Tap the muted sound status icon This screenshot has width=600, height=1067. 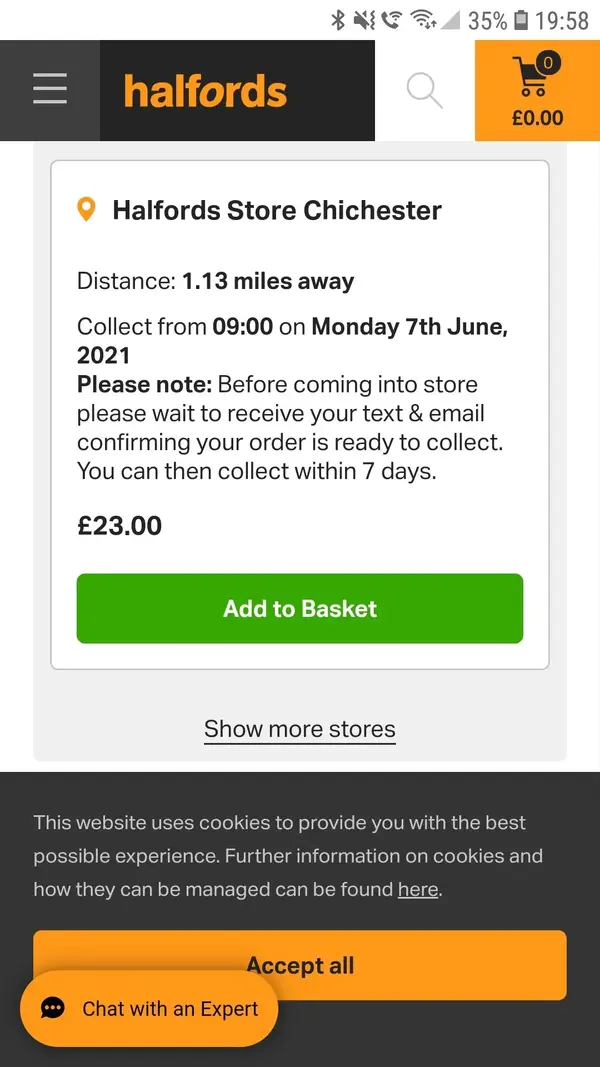[x=364, y=20]
